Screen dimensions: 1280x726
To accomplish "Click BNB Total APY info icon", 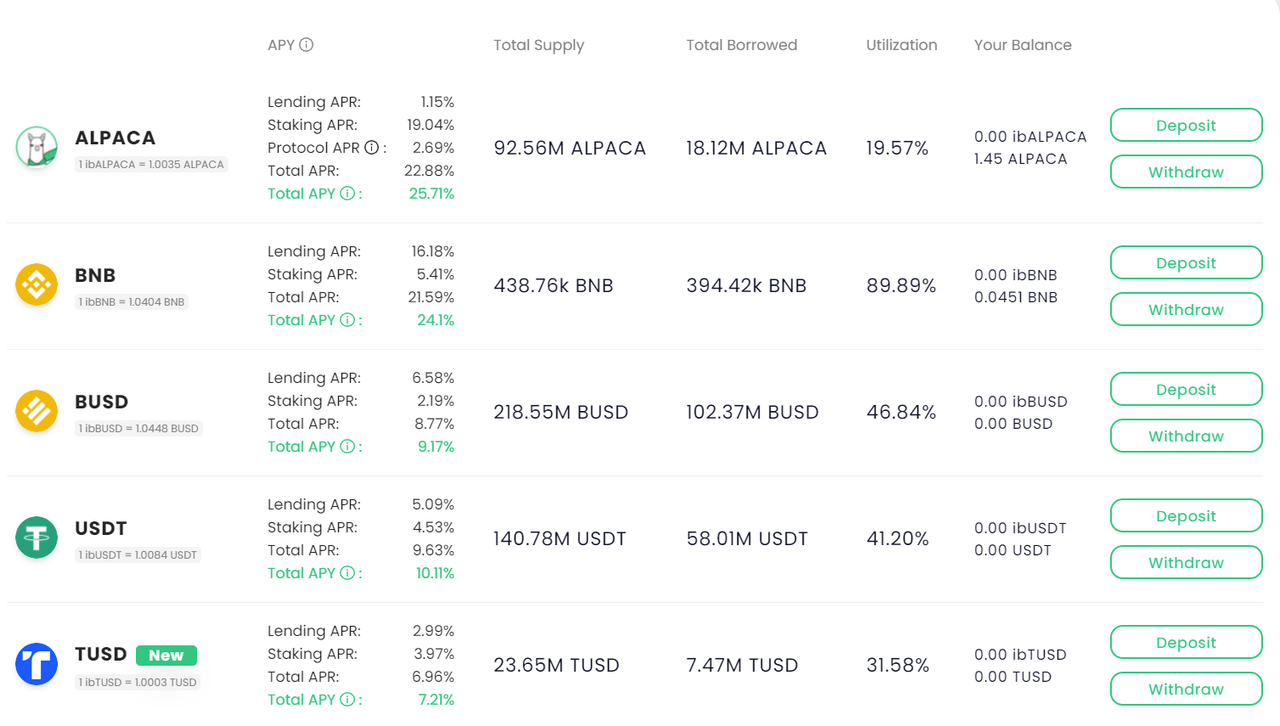I will pyautogui.click(x=347, y=320).
